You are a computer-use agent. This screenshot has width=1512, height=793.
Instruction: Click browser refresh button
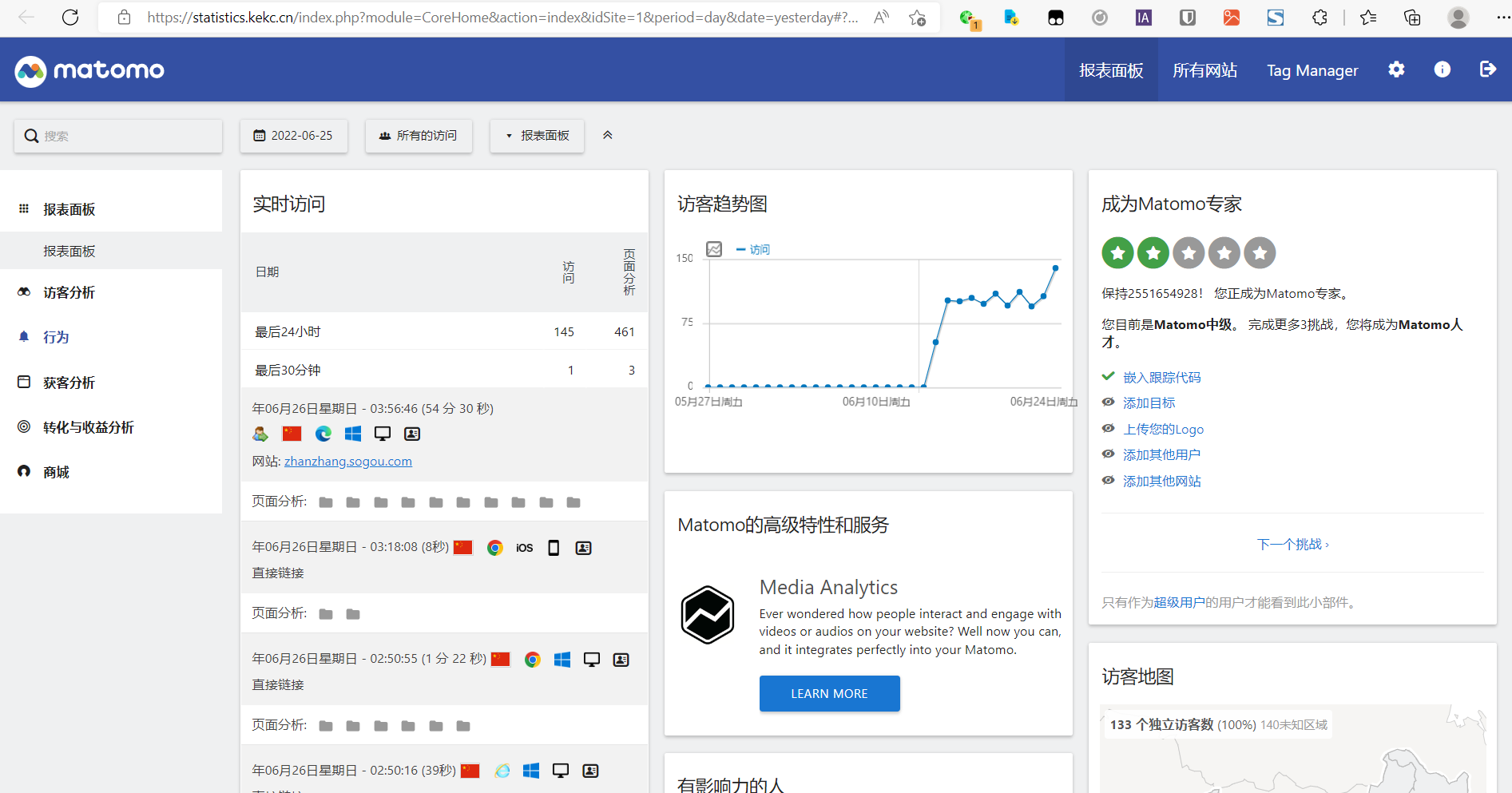70,18
